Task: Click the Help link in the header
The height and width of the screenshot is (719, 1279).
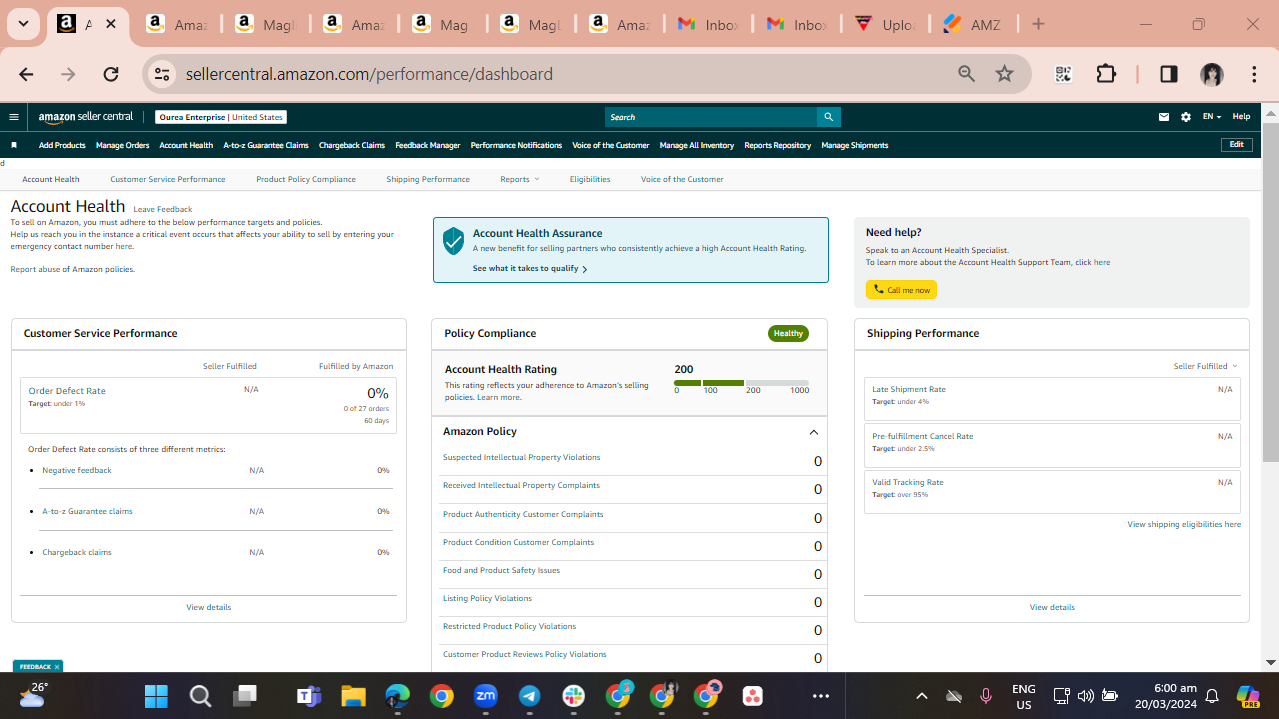Action: 1241,117
